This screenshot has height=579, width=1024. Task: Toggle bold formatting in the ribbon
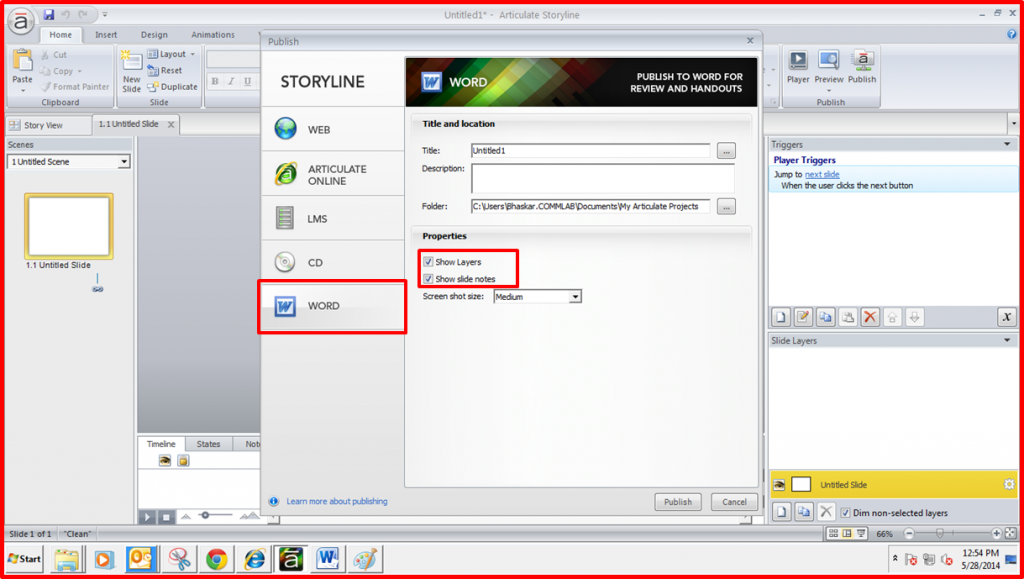pos(215,82)
